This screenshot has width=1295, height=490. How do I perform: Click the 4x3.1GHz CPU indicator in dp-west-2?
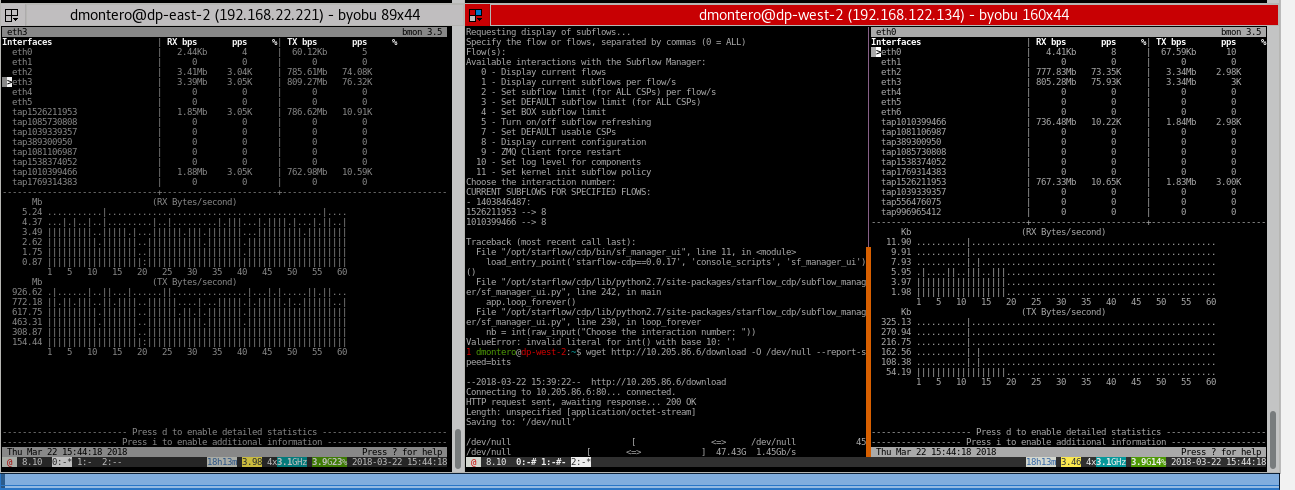1106,461
